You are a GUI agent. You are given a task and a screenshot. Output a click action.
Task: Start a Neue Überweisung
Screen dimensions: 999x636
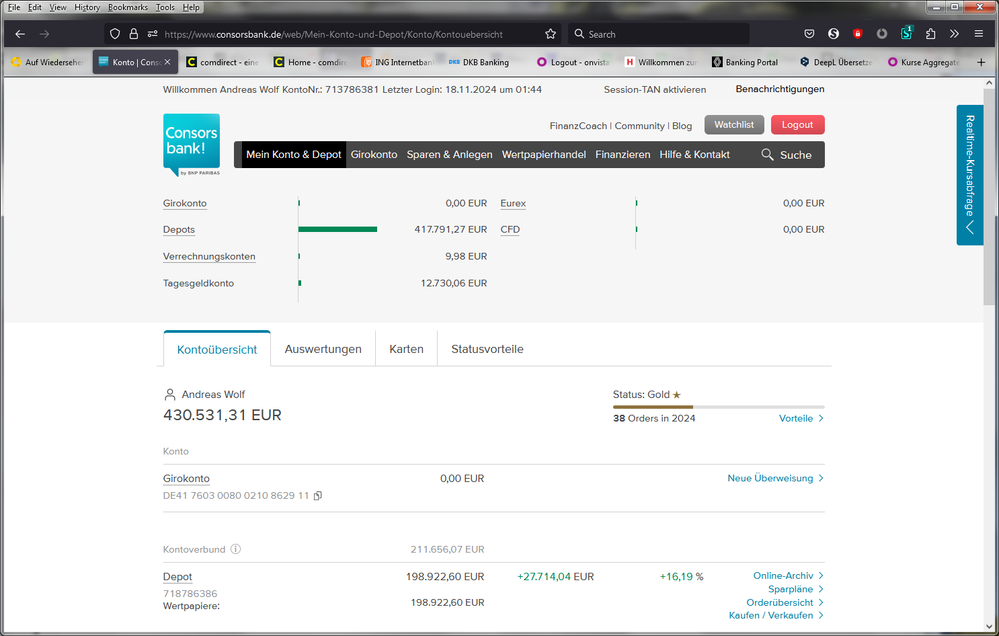(776, 478)
